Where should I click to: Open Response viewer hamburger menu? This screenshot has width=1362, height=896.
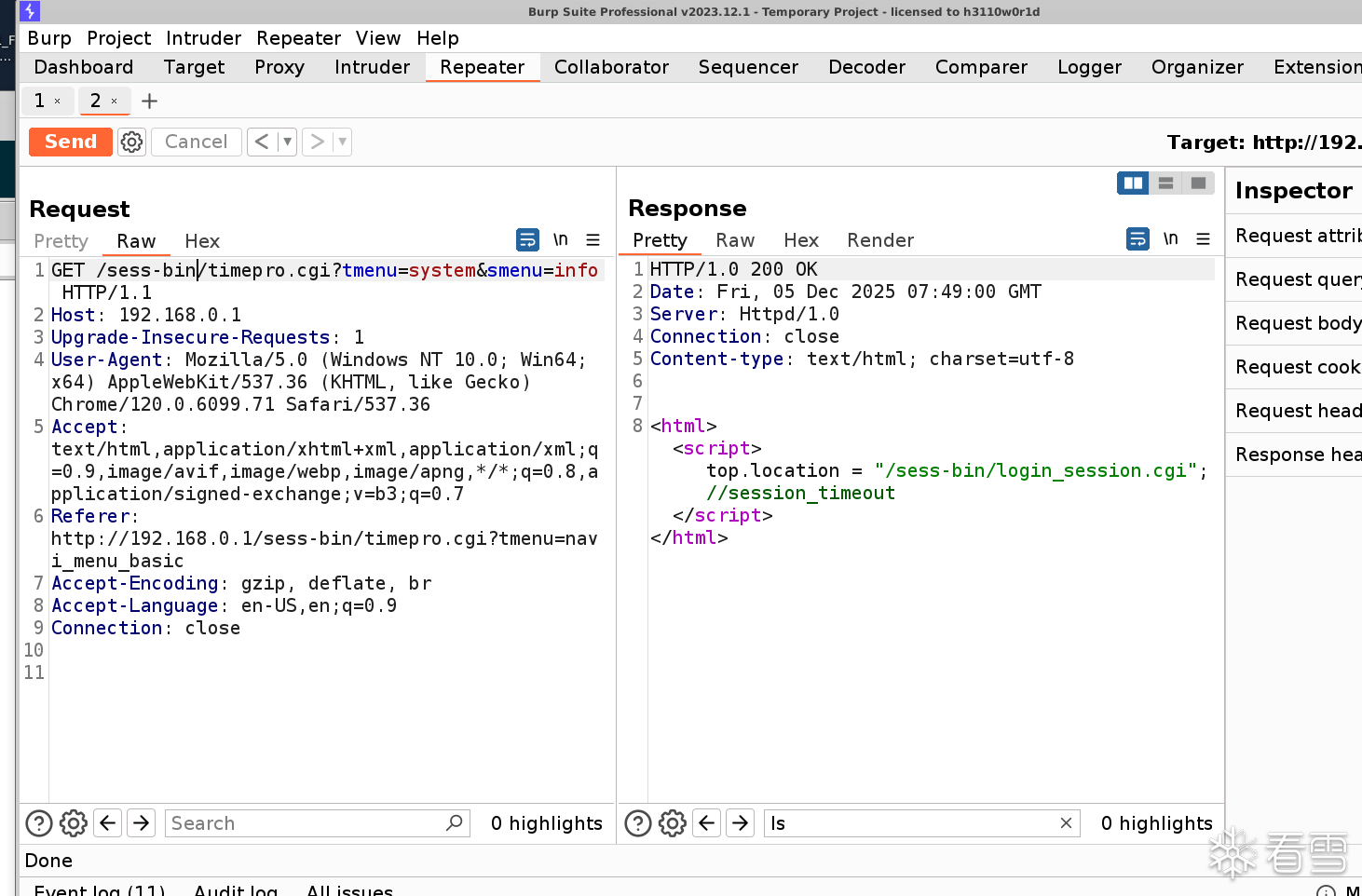pos(1203,239)
